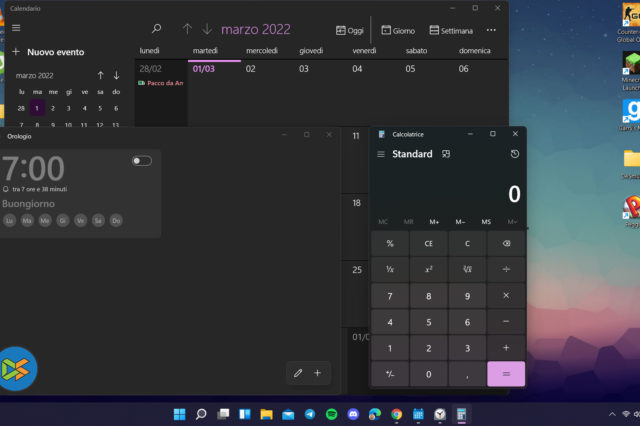Click the CE clear entry key
Viewport: 640px width, 426px height.
(x=429, y=244)
